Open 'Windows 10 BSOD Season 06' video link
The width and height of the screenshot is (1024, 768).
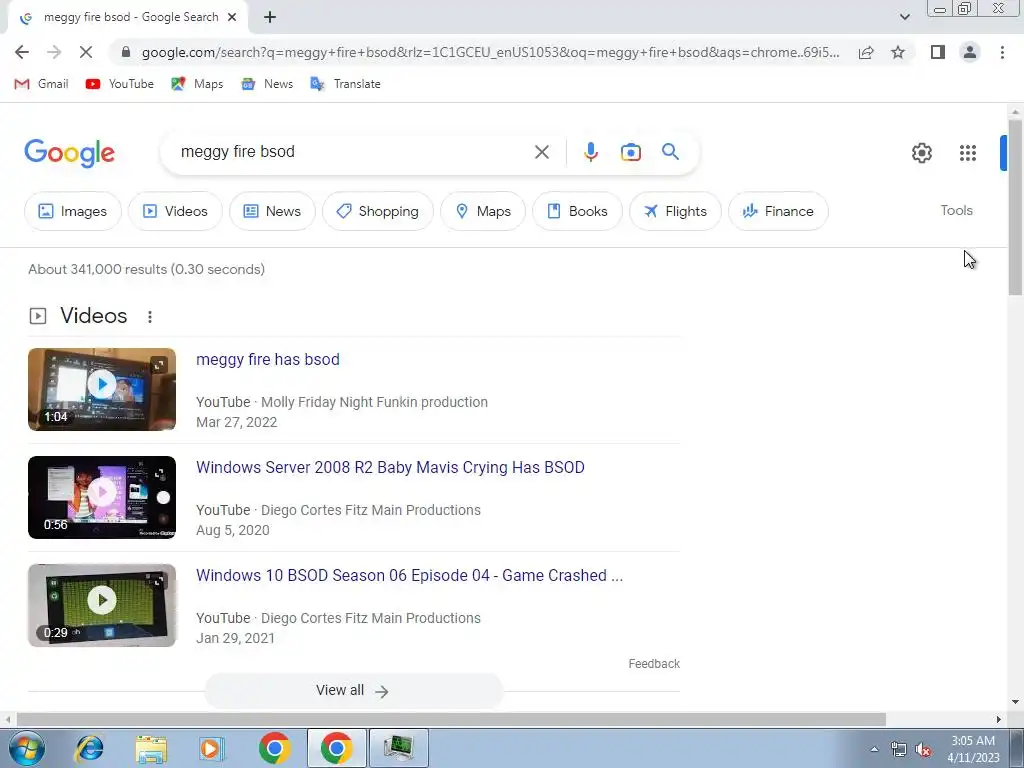point(409,575)
